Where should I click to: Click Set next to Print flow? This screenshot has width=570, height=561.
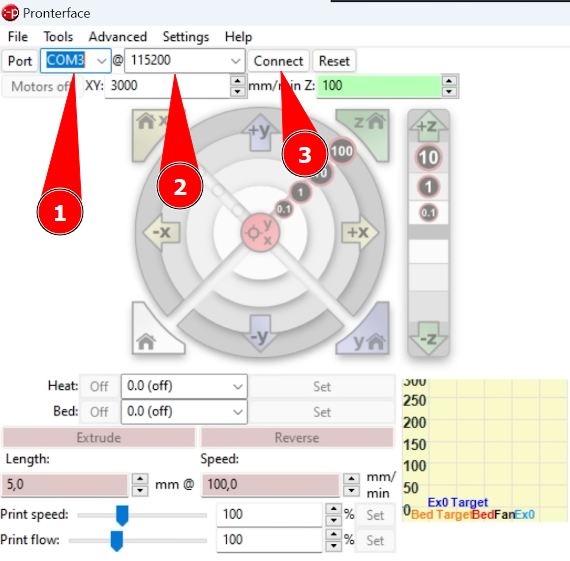point(375,540)
